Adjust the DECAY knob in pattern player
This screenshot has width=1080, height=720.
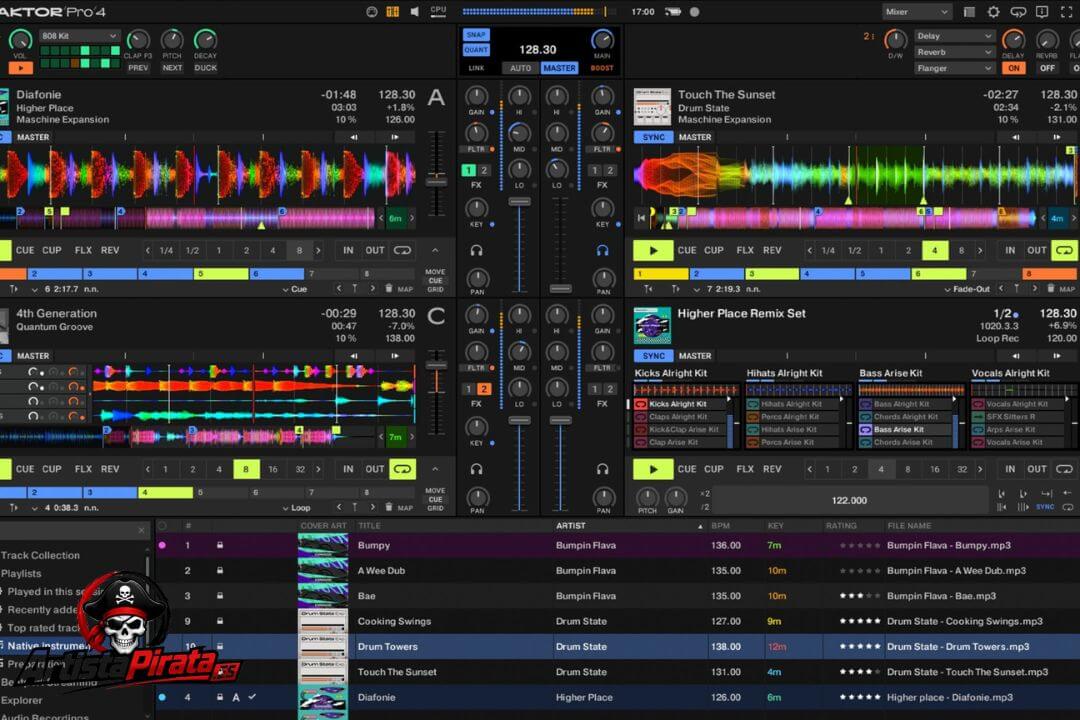tap(205, 40)
